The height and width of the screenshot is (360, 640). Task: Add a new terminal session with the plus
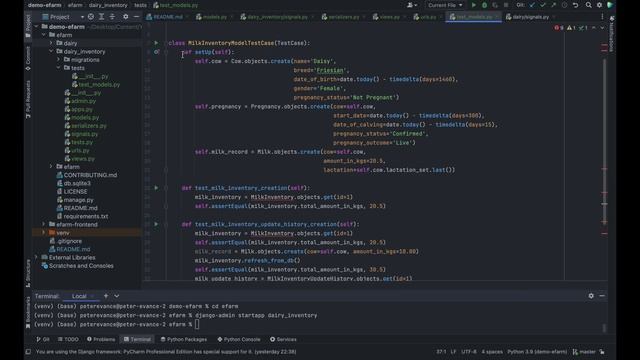[106, 296]
